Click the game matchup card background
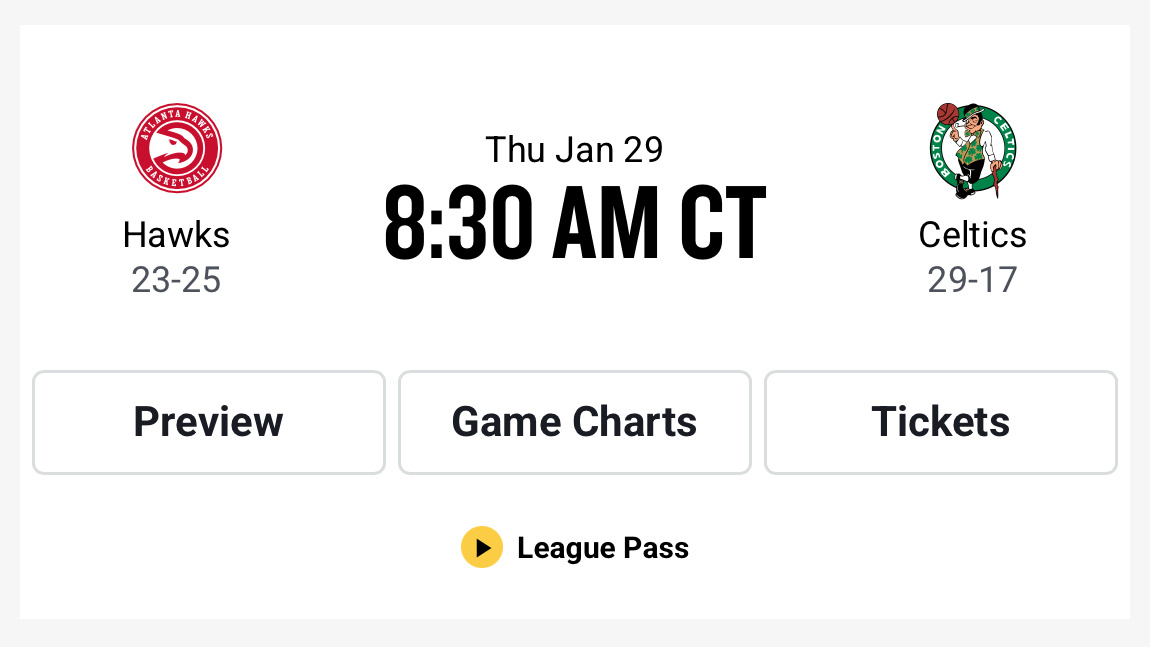 pyautogui.click(x=575, y=330)
